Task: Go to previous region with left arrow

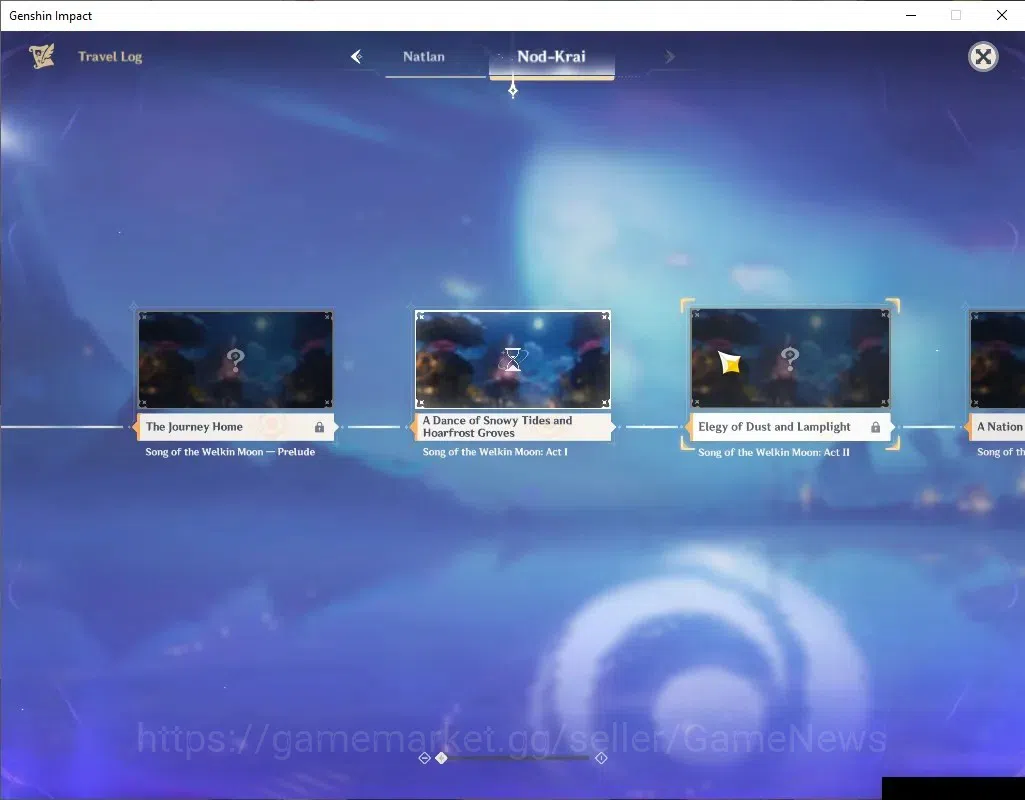Action: pyautogui.click(x=356, y=57)
